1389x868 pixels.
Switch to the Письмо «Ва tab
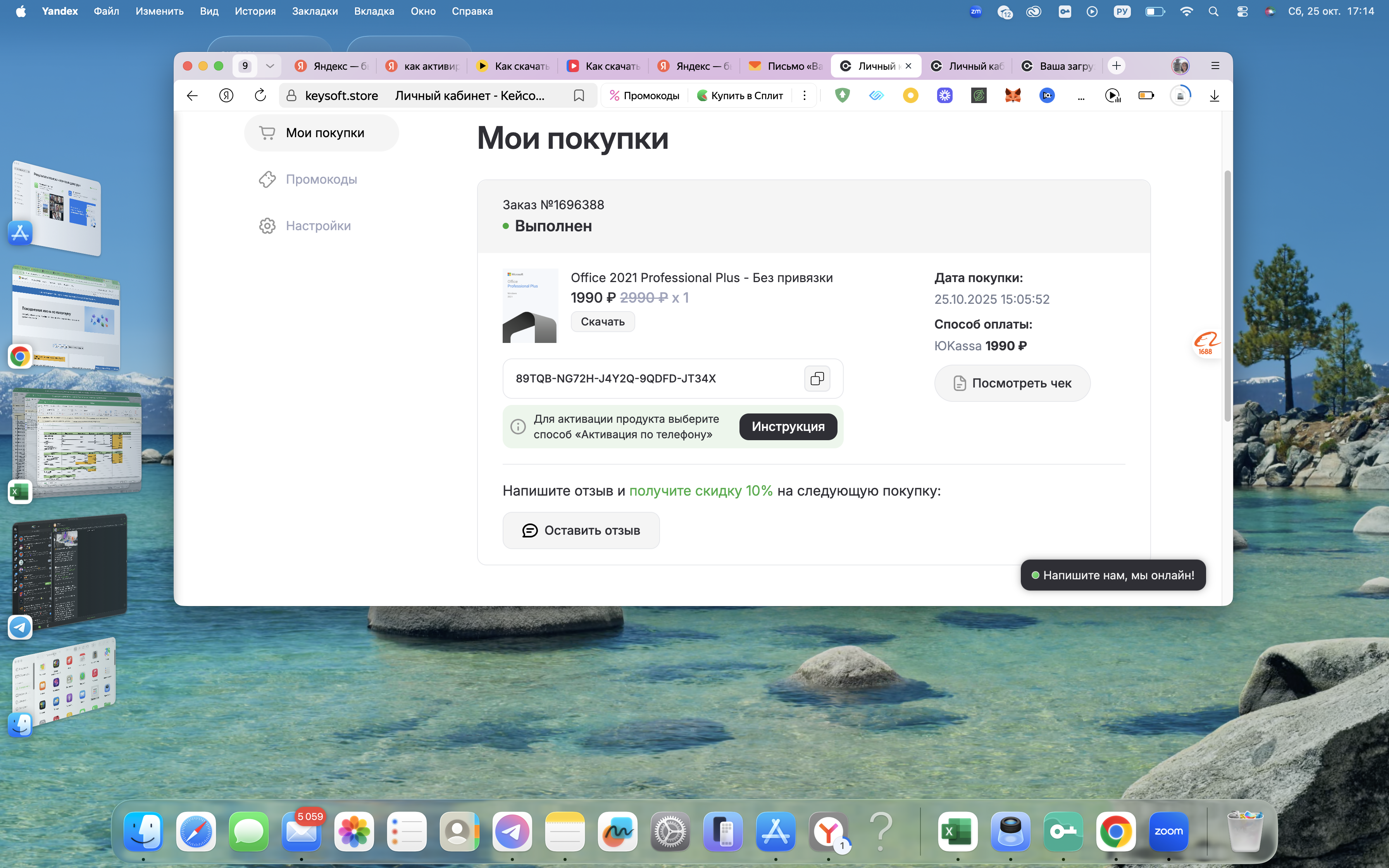tap(786, 66)
